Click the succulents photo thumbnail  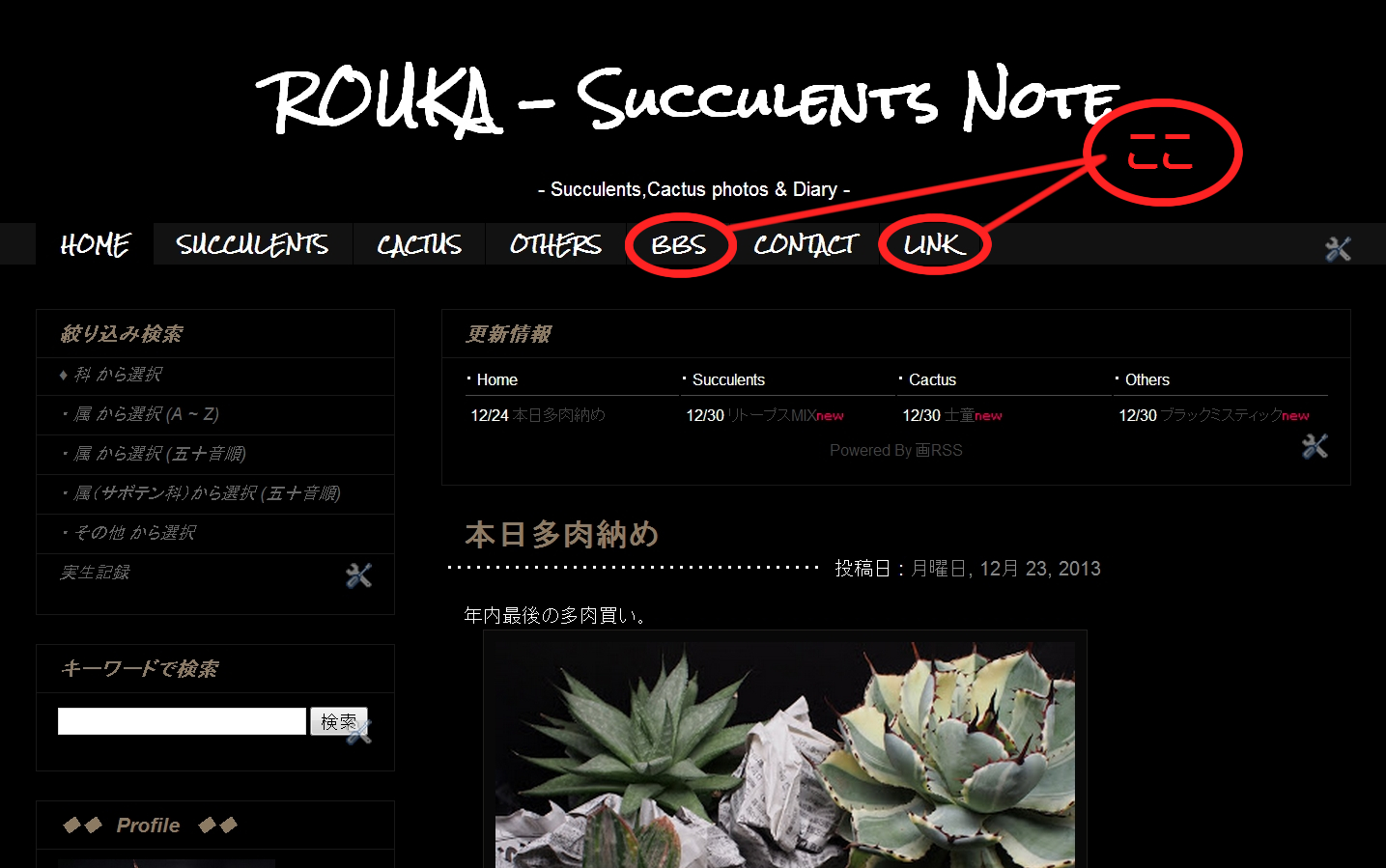click(x=785, y=755)
